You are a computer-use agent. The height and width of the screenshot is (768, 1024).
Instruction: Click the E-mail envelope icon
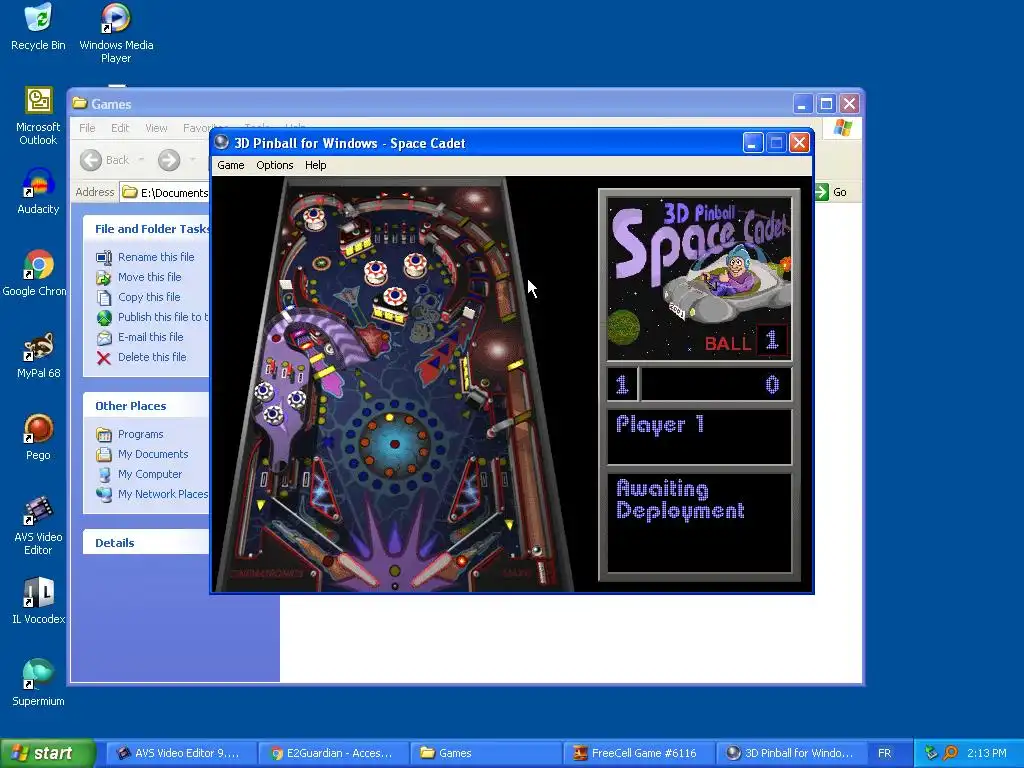[x=104, y=338]
